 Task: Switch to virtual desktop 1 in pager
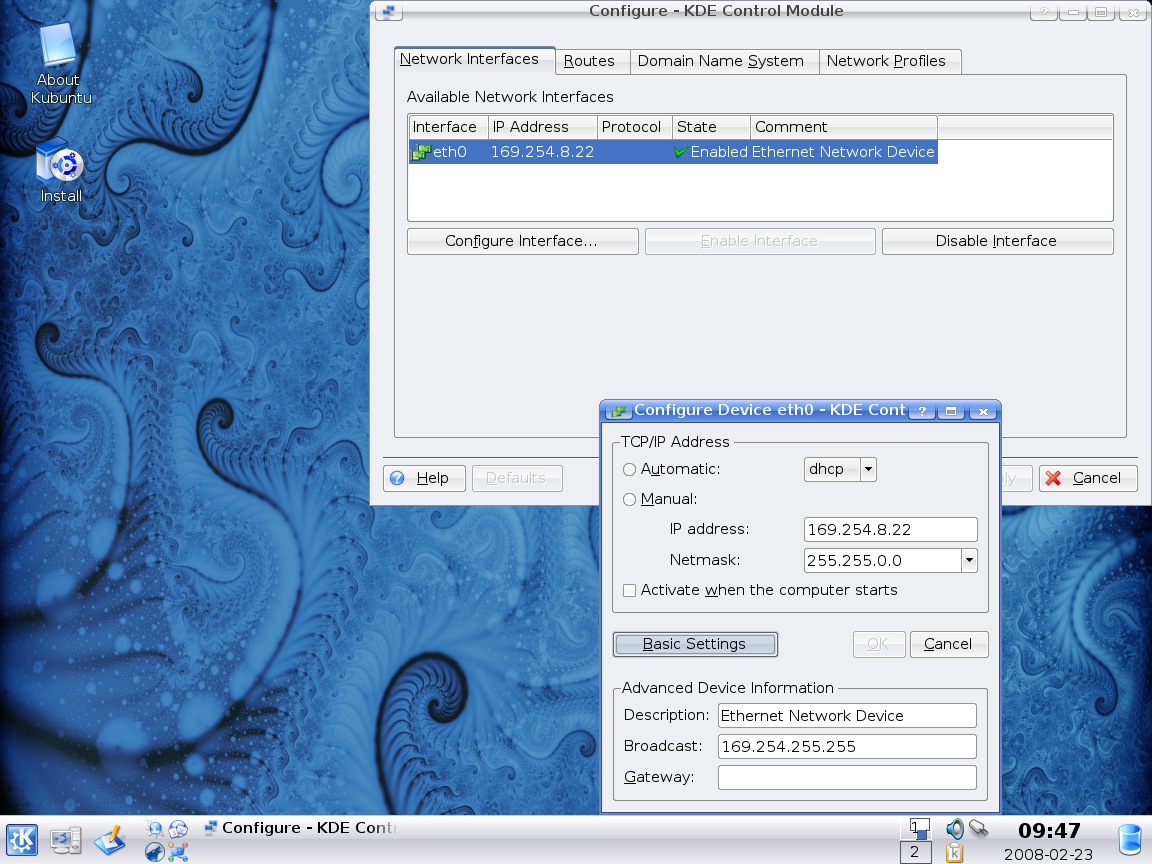[x=915, y=829]
